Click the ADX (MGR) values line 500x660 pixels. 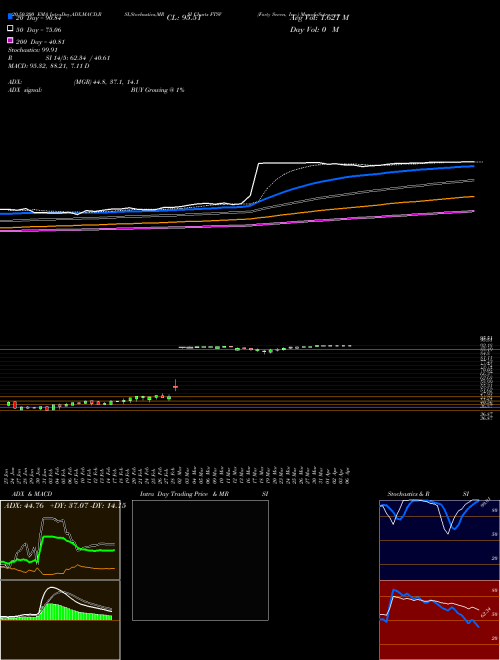tap(106, 82)
